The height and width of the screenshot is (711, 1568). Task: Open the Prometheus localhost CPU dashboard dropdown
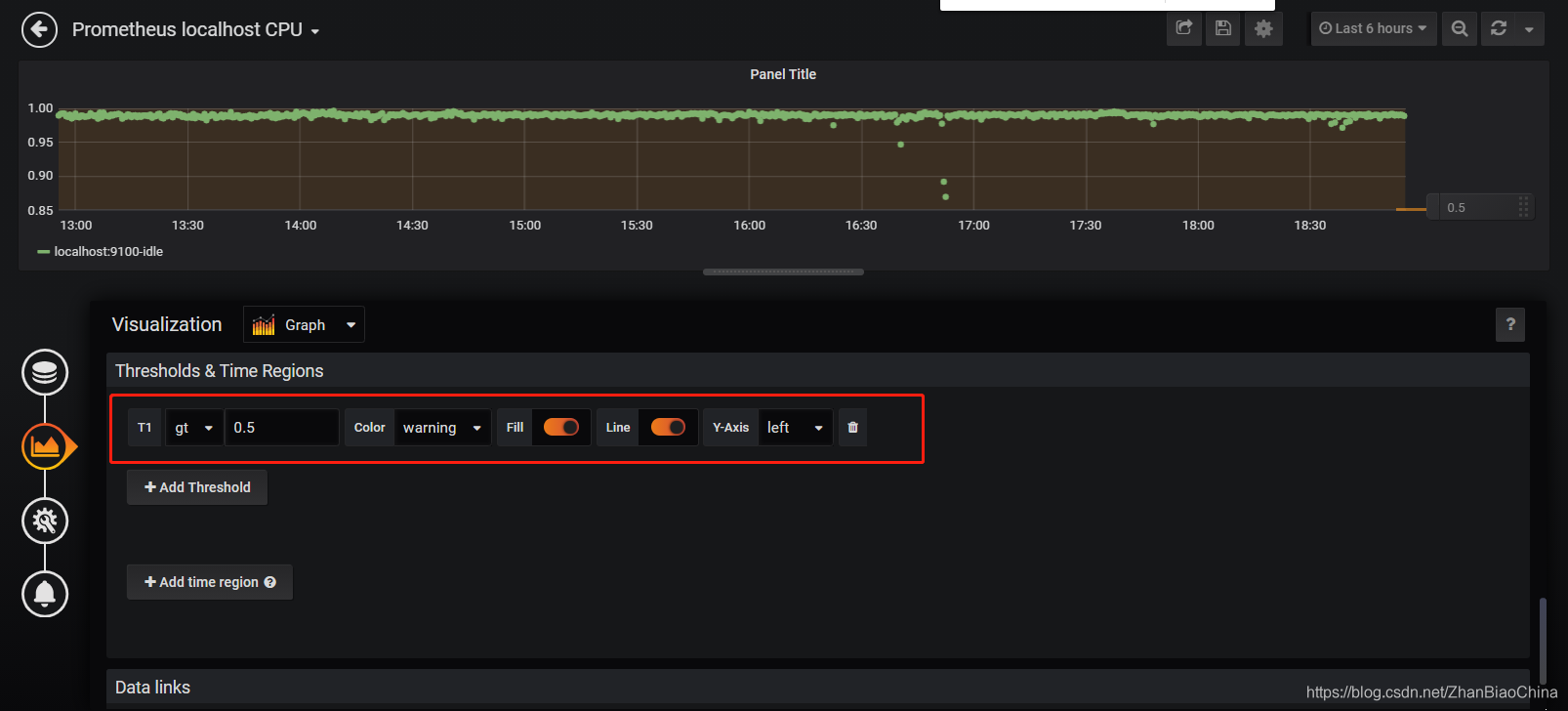(195, 29)
